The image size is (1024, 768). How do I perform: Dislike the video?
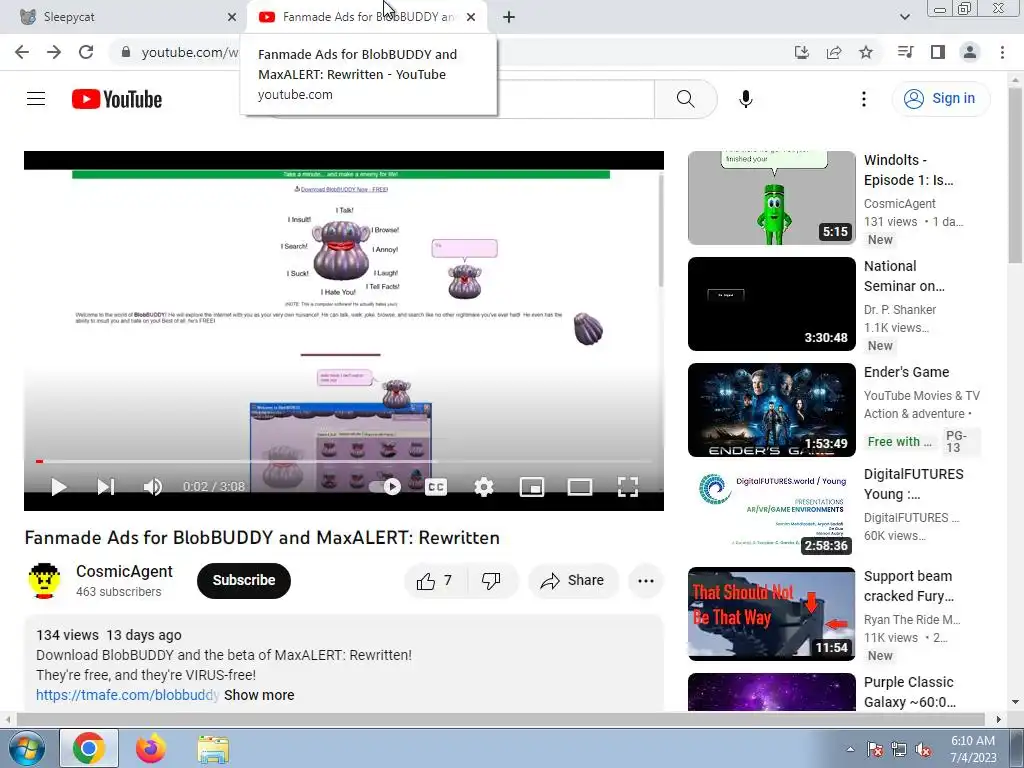tap(493, 581)
